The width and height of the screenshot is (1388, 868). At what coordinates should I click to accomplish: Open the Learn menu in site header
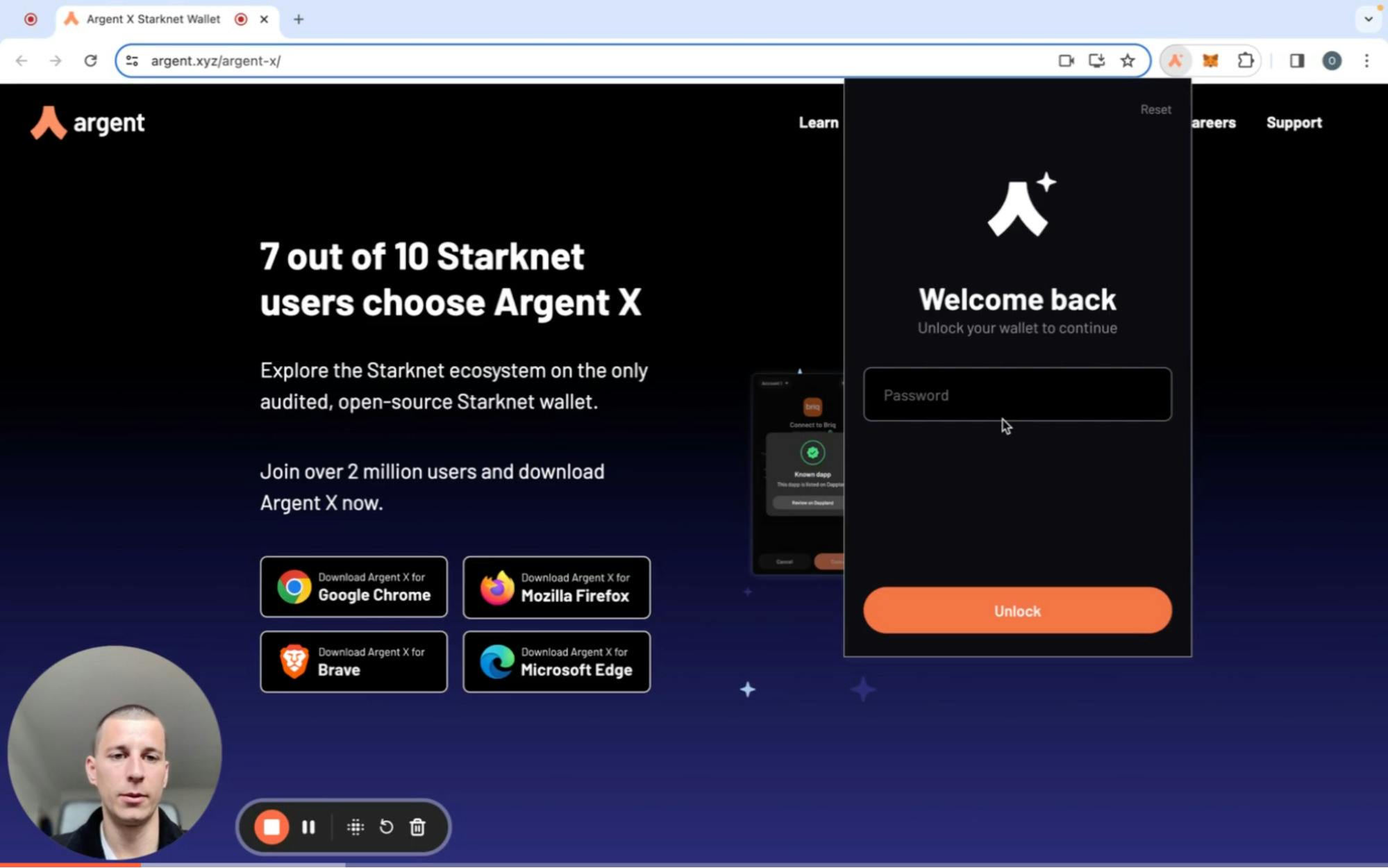(819, 123)
